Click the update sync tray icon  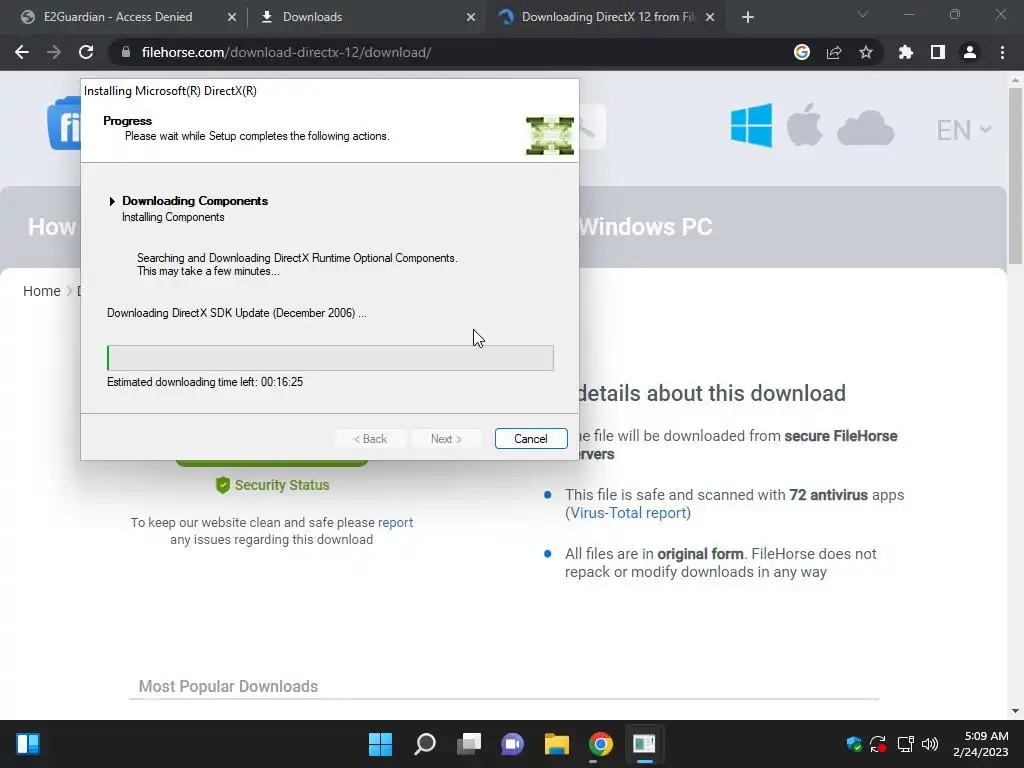pyautogui.click(x=878, y=744)
